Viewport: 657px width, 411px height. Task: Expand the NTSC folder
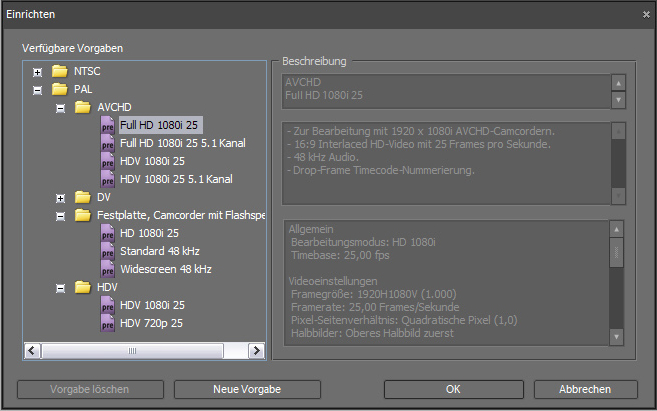[38, 72]
